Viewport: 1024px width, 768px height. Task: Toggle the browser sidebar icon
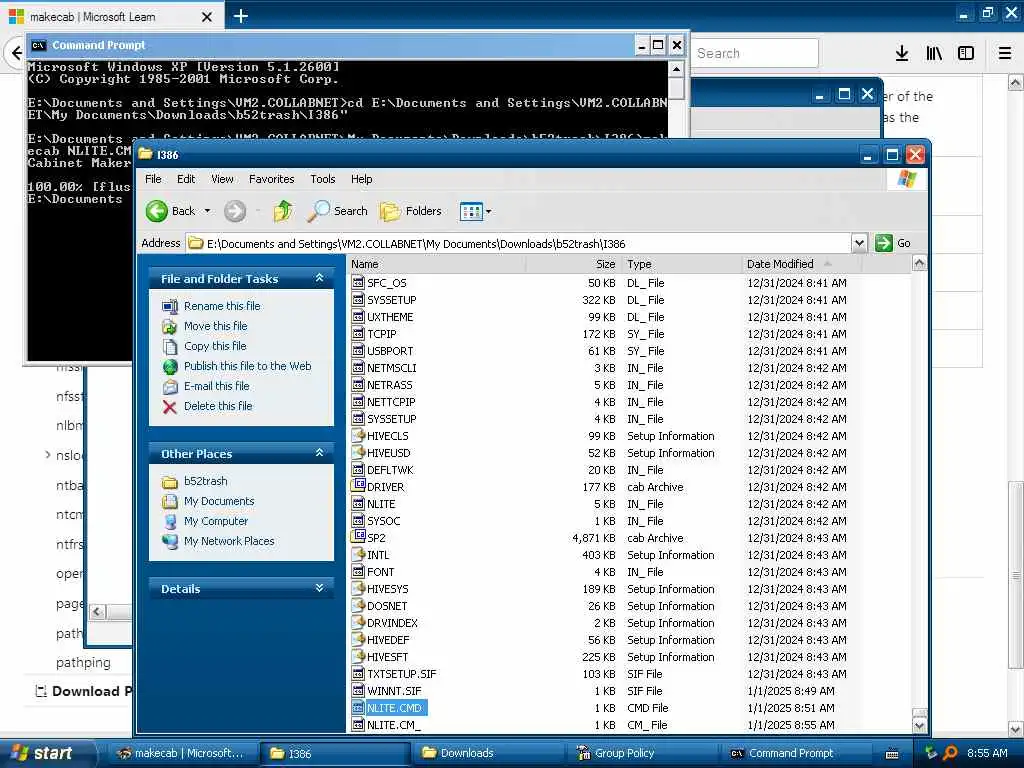(x=966, y=53)
